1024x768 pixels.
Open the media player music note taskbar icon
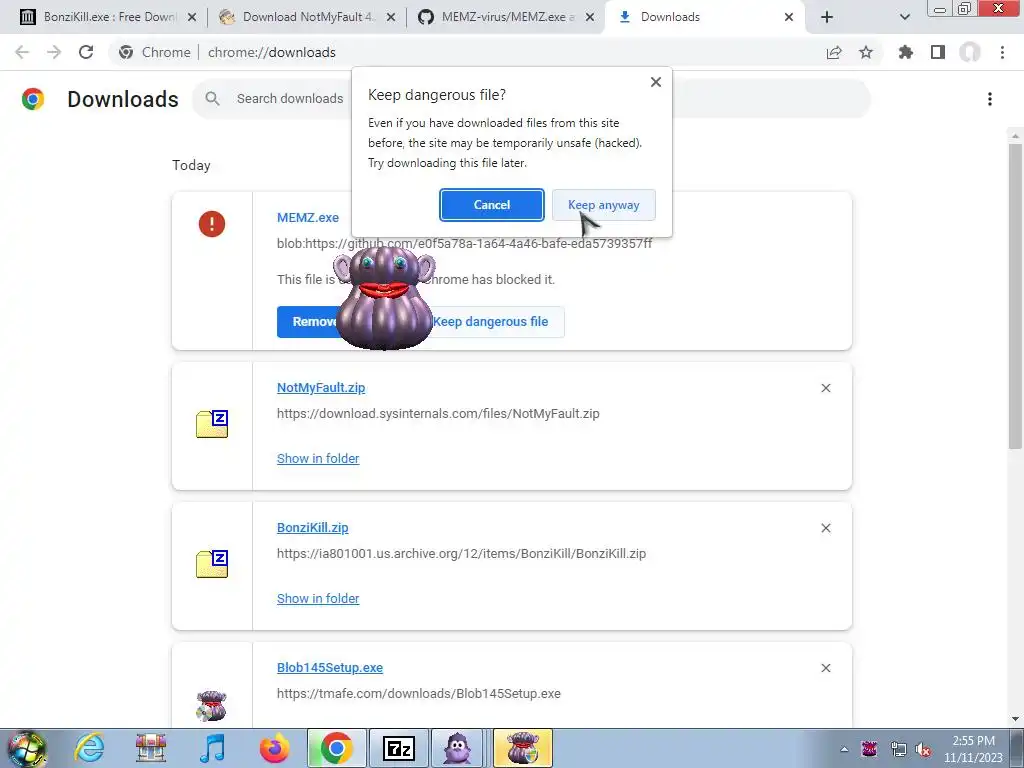212,748
